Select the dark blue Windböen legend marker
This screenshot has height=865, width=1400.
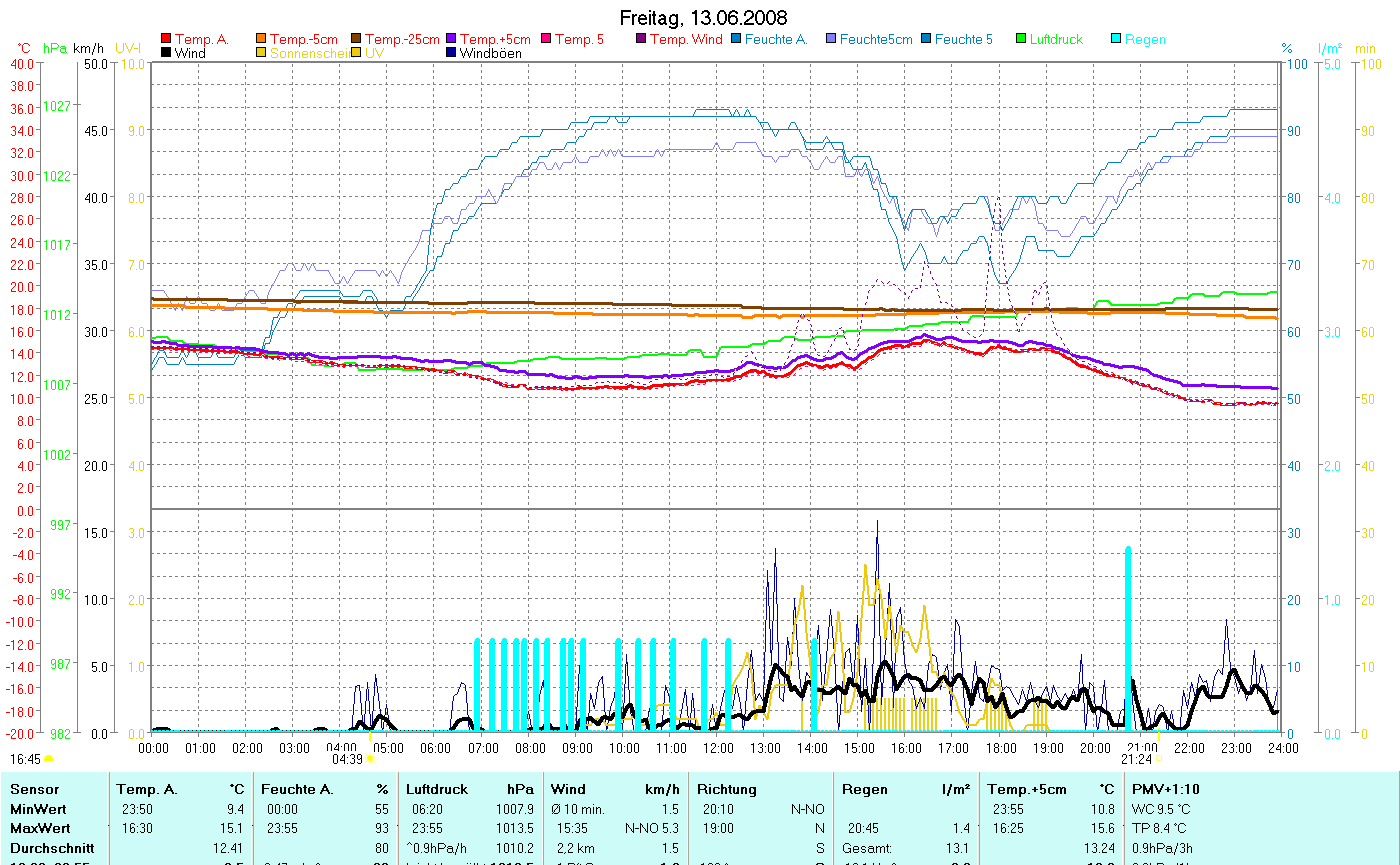(451, 54)
